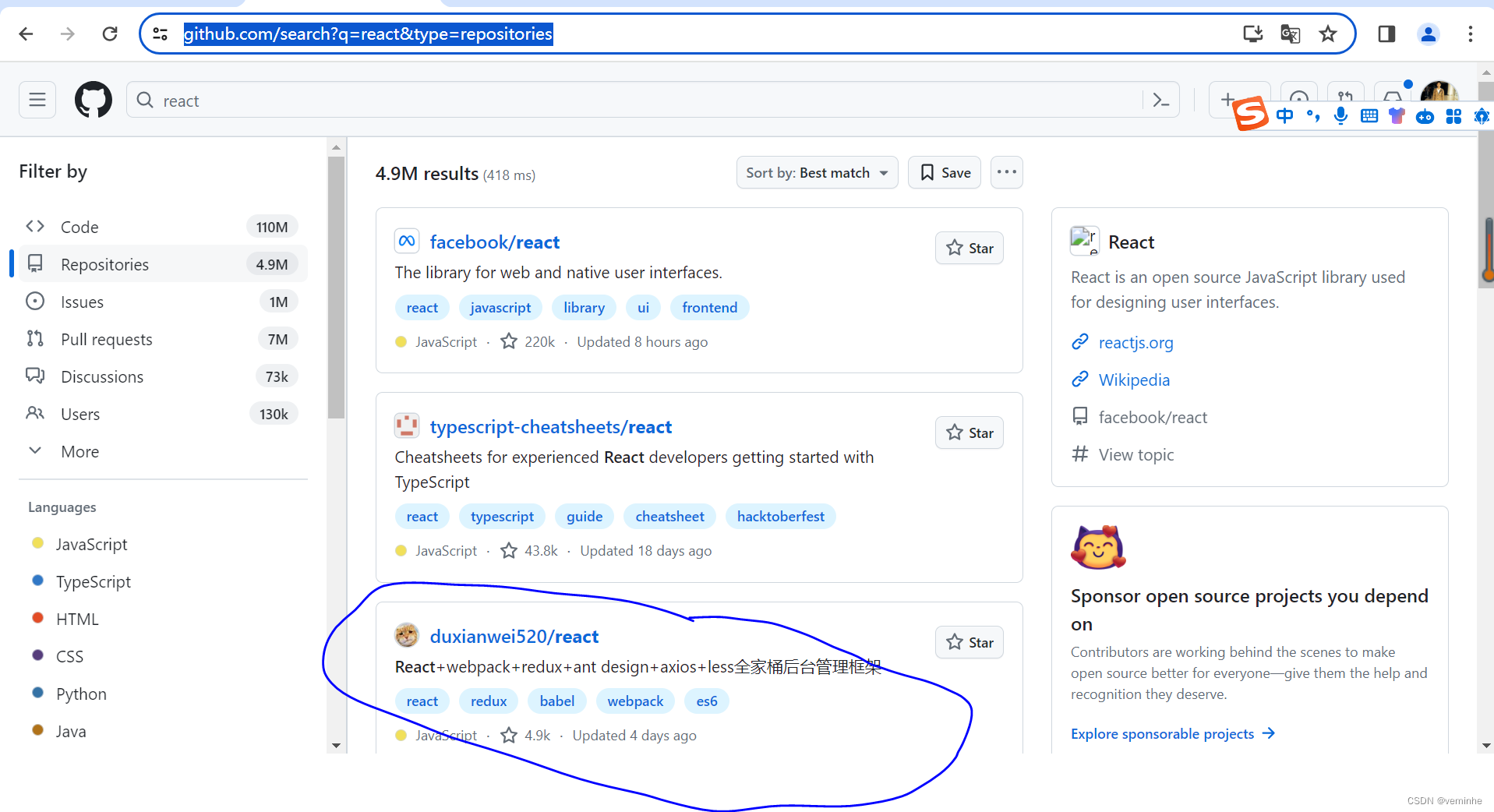This screenshot has width=1494, height=812.
Task: Go to GitHub home via Octocat logo
Action: [94, 100]
